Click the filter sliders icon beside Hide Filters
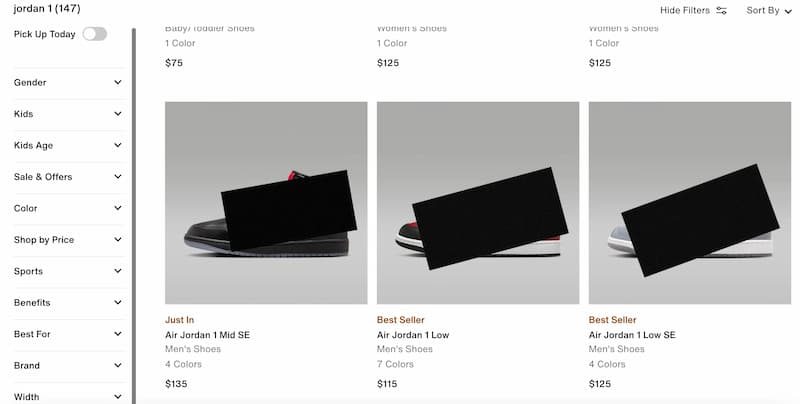The image size is (800, 404). point(721,10)
